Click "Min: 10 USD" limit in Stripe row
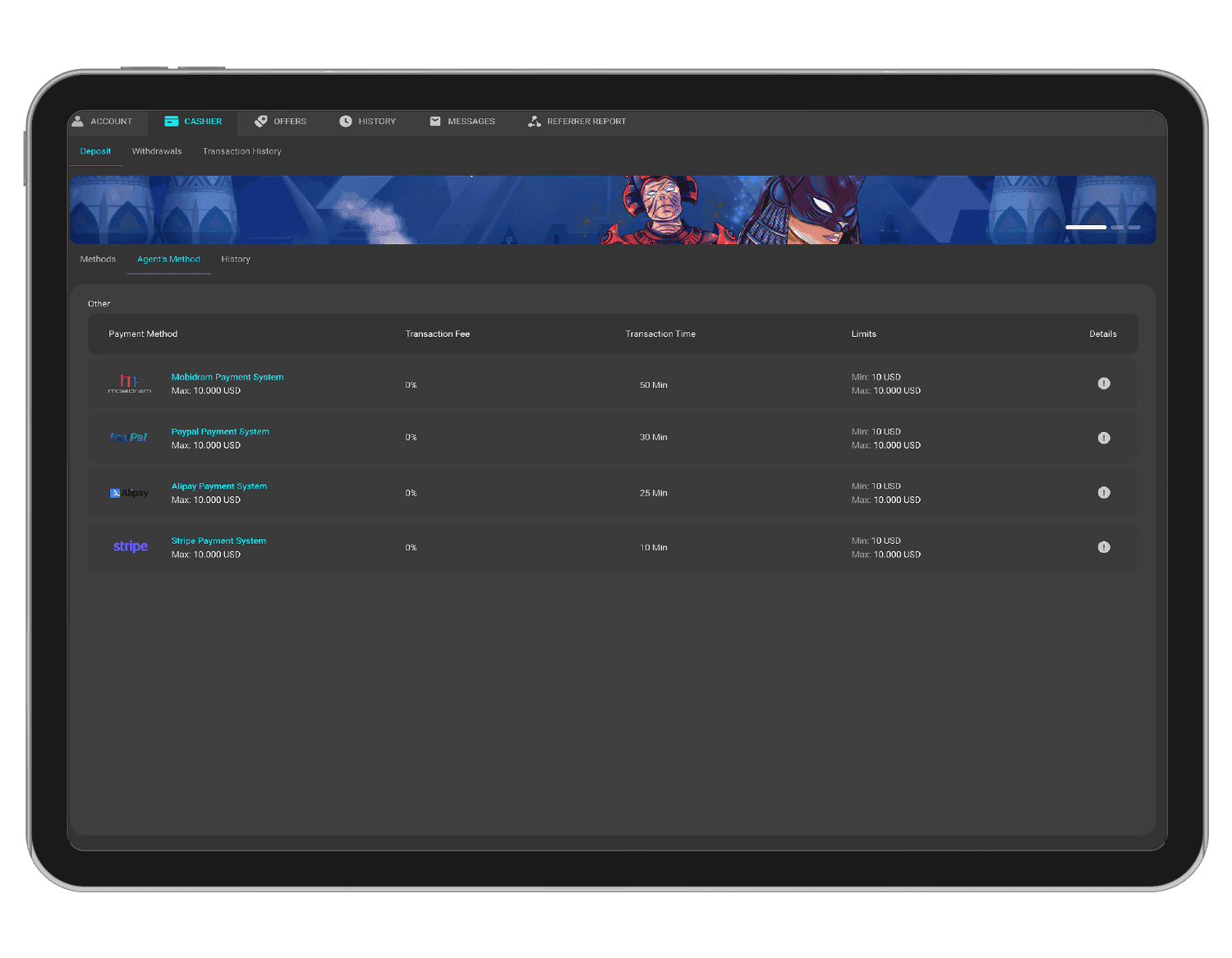 point(876,541)
